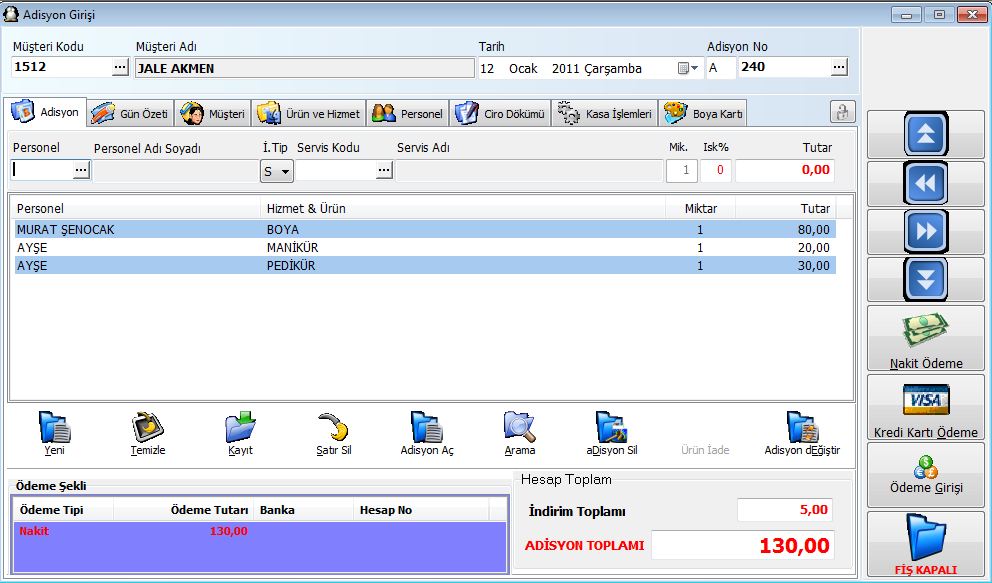Jump to last record with double-down arrow
Viewport: 992px width, 583px height.
tap(926, 279)
